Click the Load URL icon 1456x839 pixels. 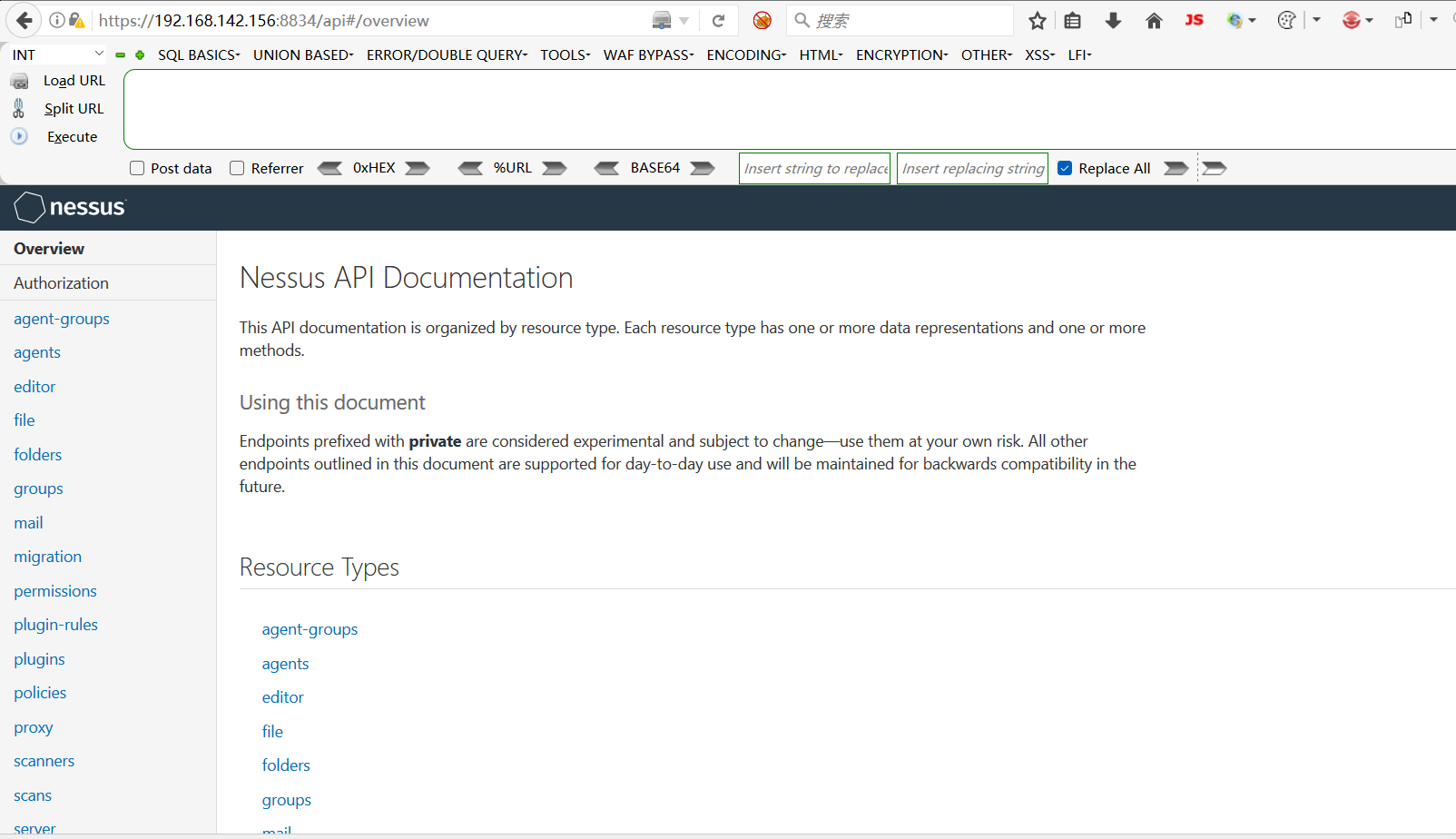[19, 81]
